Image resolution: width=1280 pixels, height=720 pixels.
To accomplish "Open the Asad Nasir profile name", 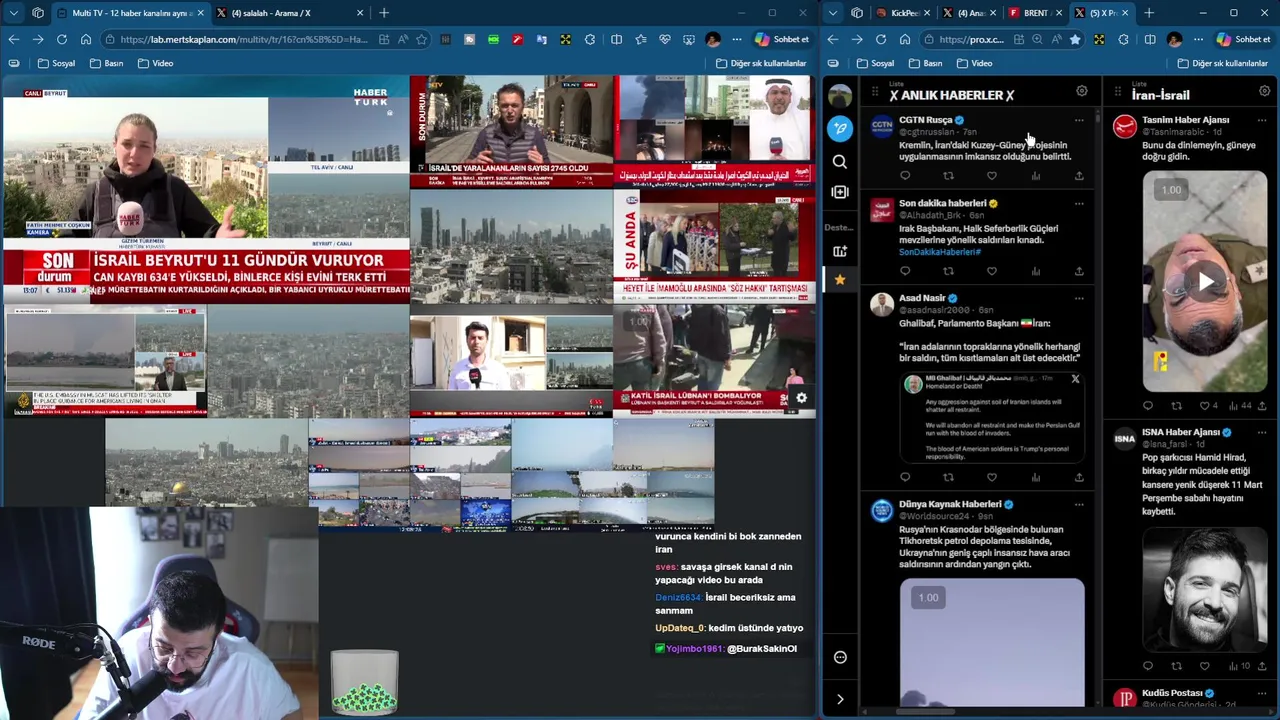I will click(922, 298).
